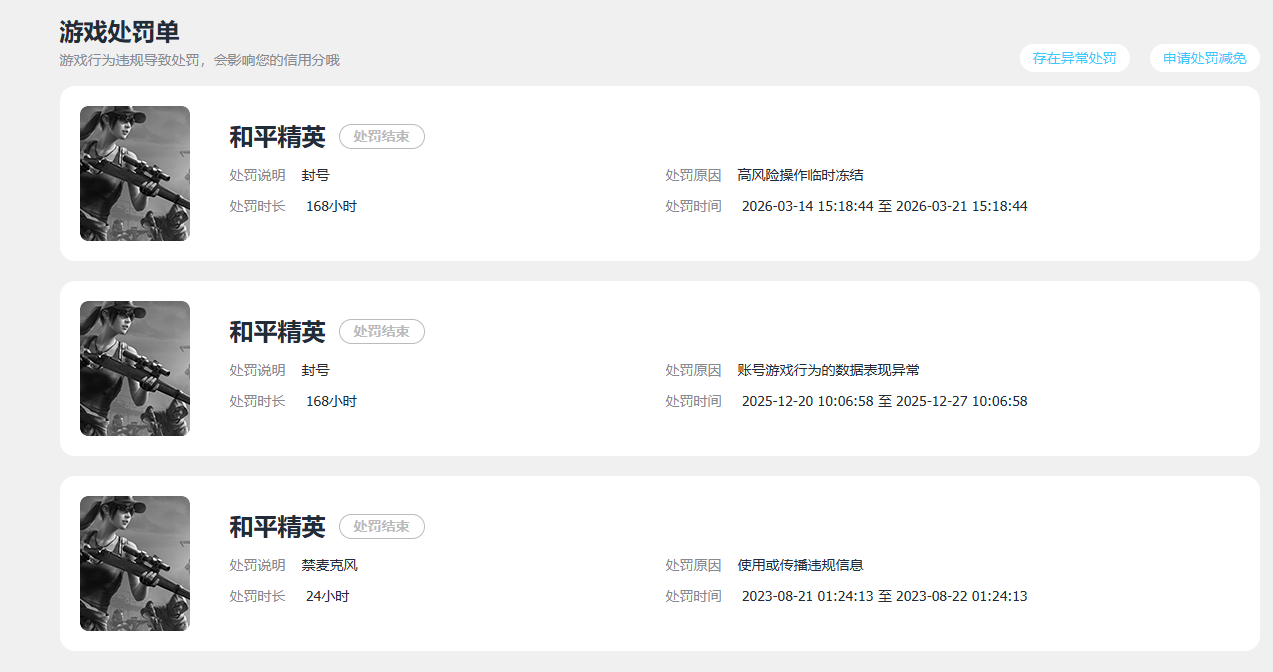Click the 申请处罚减免 button
The height and width of the screenshot is (672, 1273).
pos(1204,58)
